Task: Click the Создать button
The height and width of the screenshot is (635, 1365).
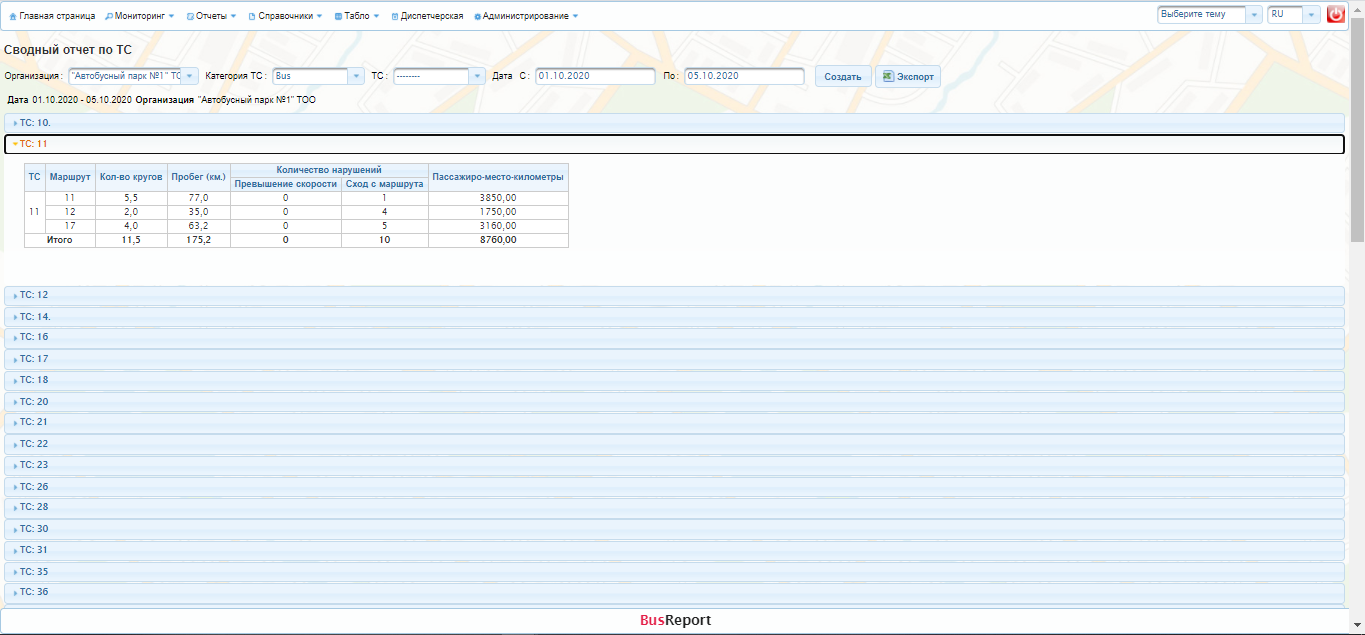Action: (x=843, y=77)
